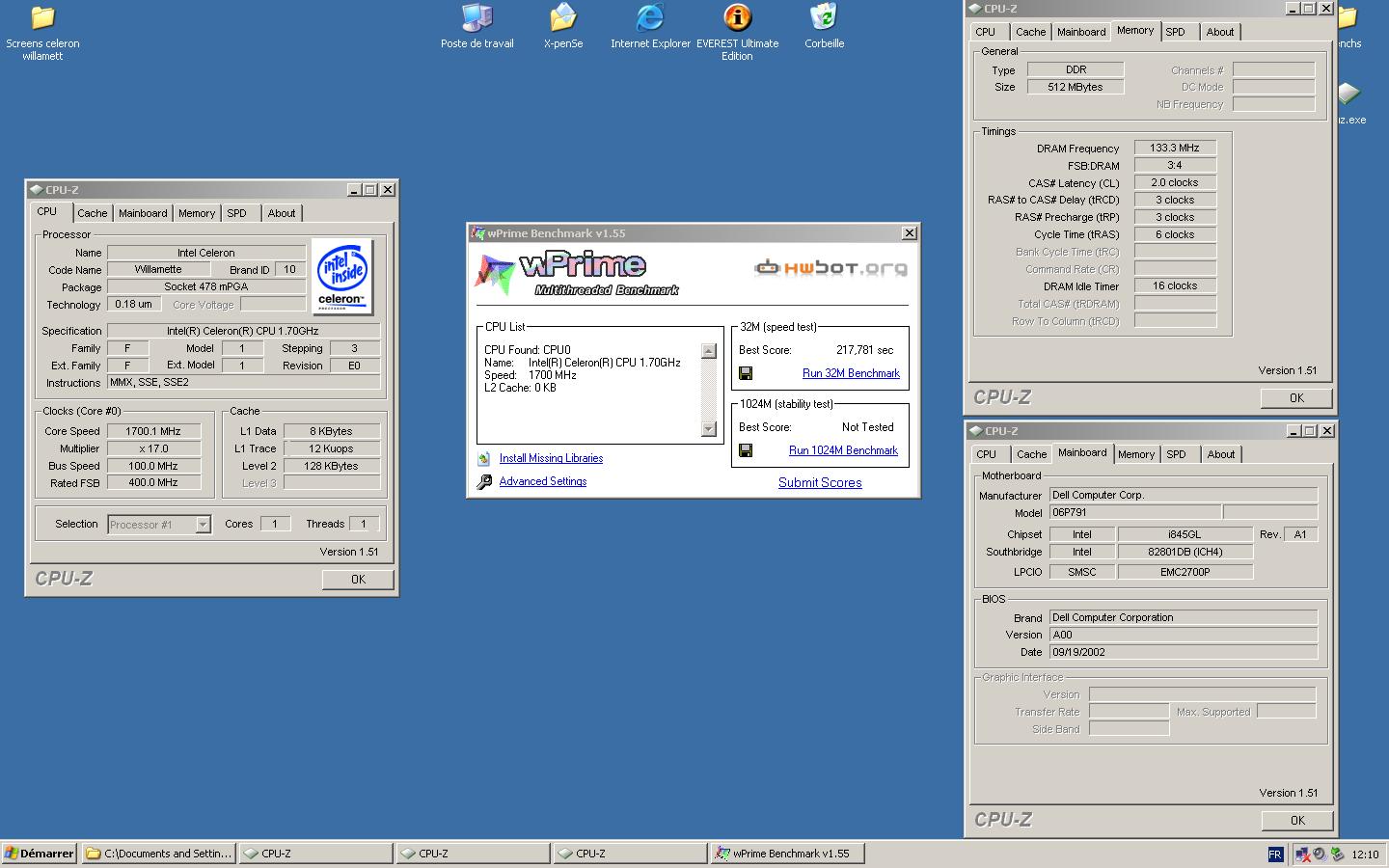The height and width of the screenshot is (868, 1389).
Task: Click Core Speed value 1700.1 MHz
Action: [153, 432]
